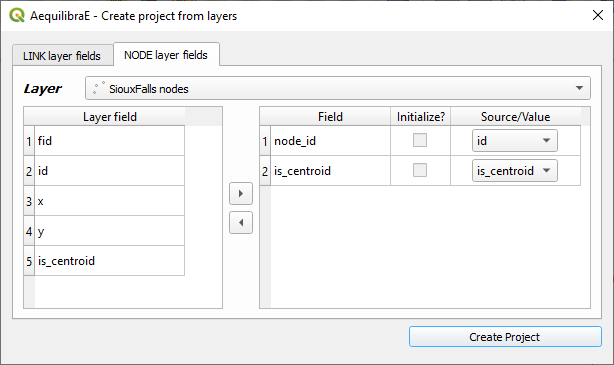Click the right arrow add-field button
The image size is (614, 365).
241,193
